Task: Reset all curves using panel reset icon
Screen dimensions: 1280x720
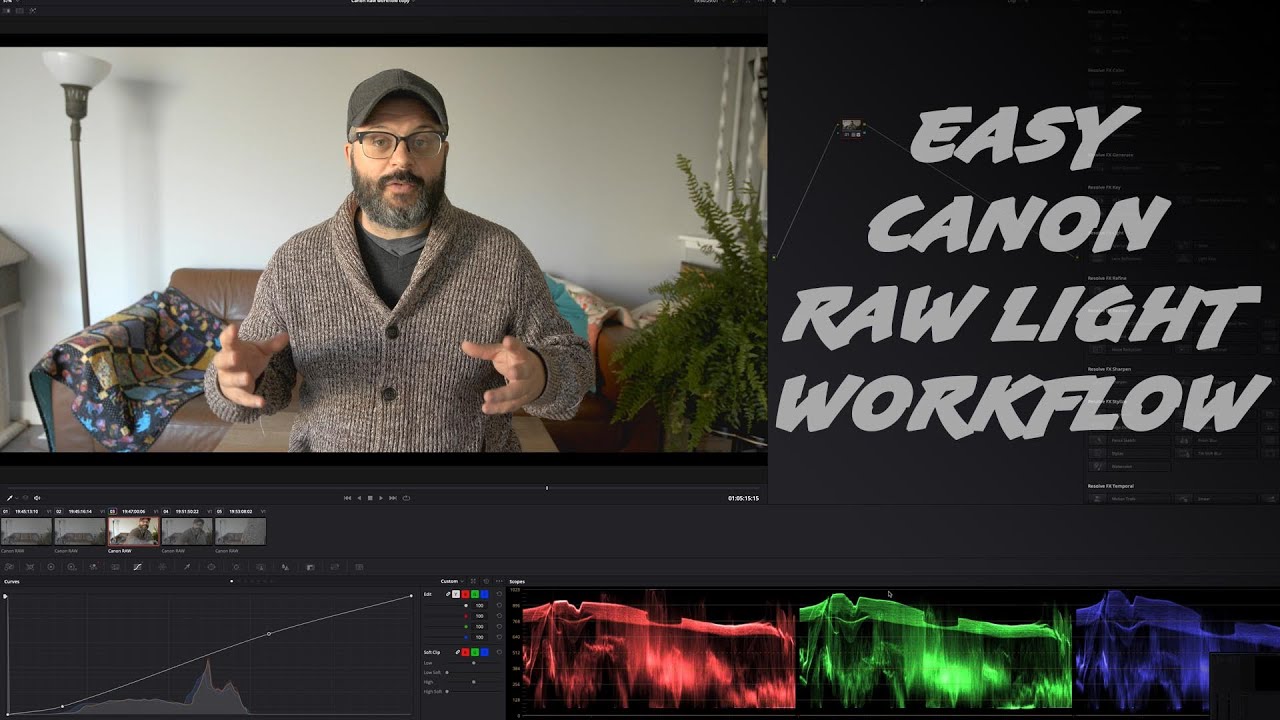Action: pos(486,581)
